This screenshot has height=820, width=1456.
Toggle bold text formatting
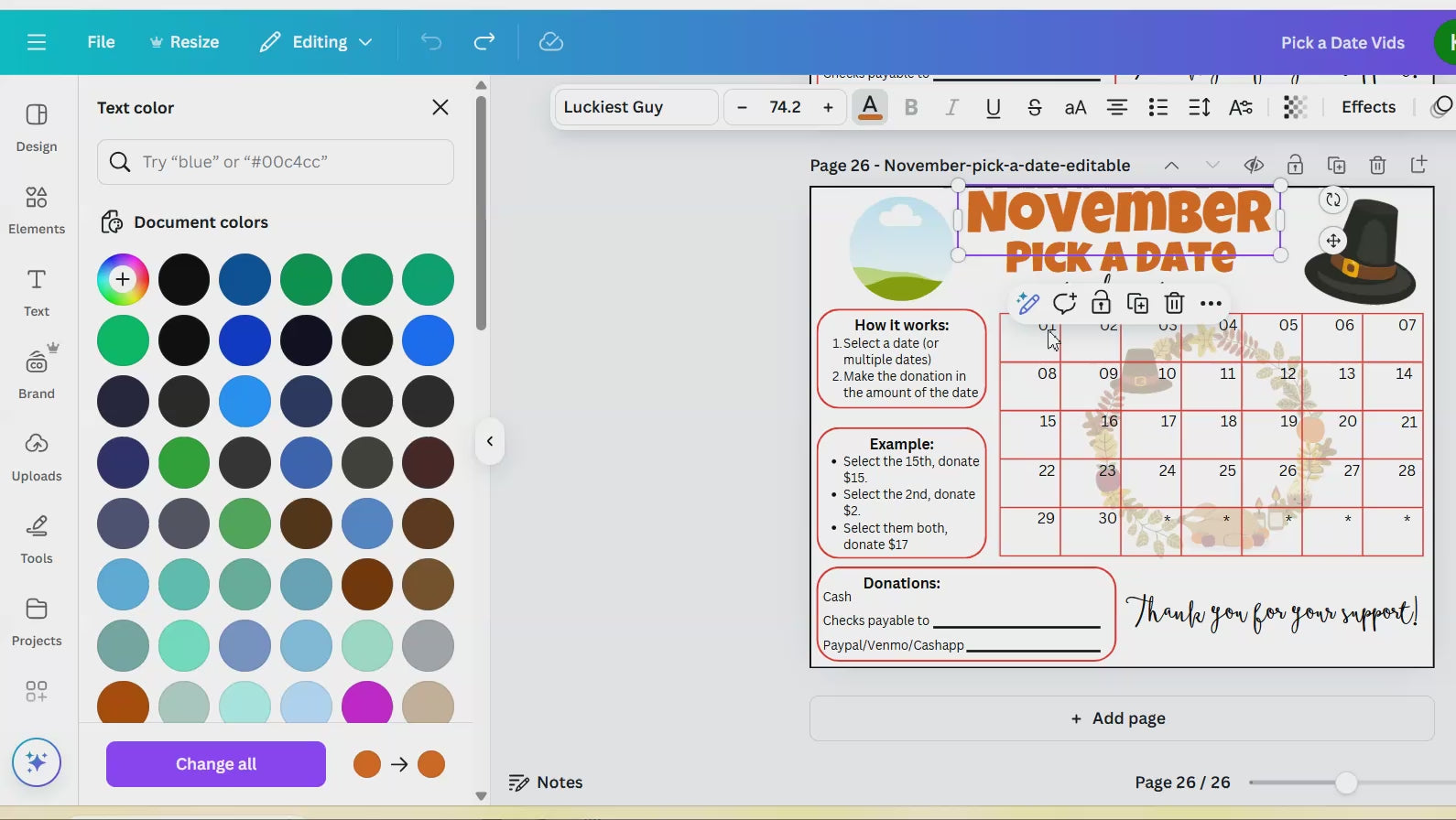click(910, 107)
